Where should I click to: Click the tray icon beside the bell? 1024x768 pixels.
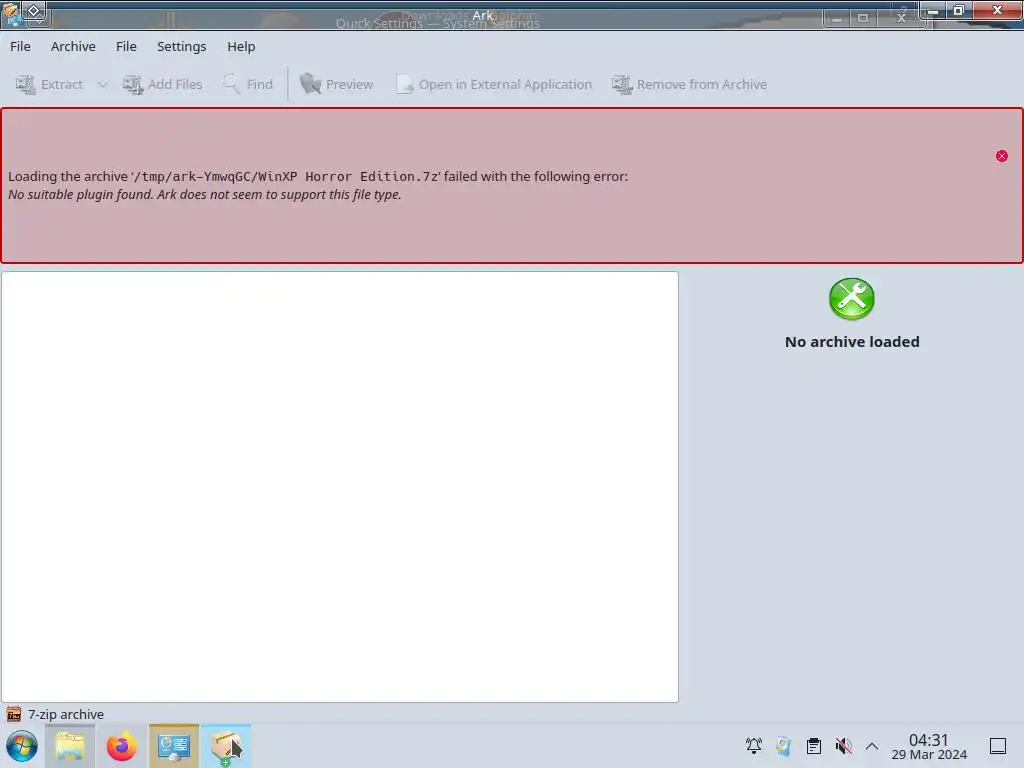pyautogui.click(x=784, y=746)
